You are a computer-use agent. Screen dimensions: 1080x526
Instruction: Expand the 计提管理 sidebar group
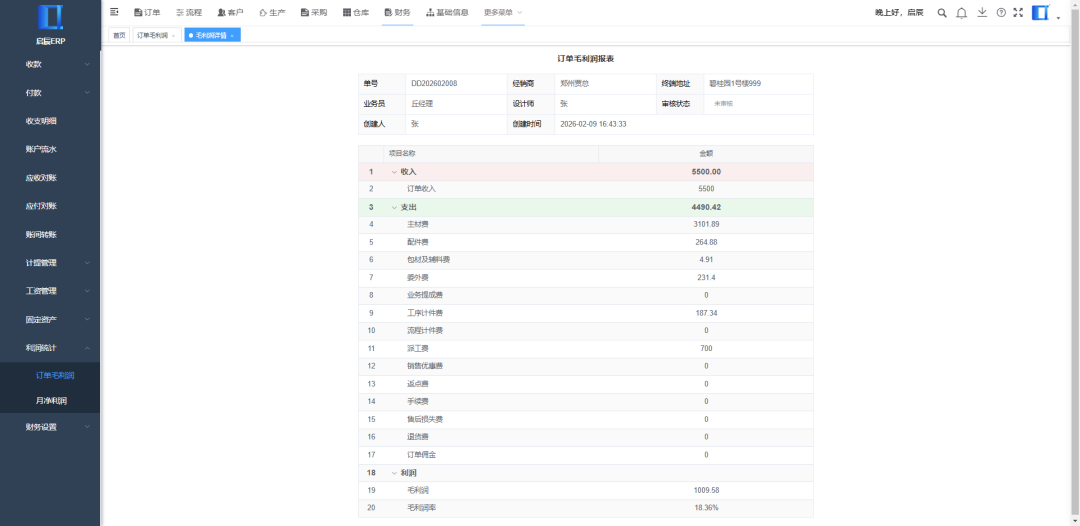click(50, 263)
